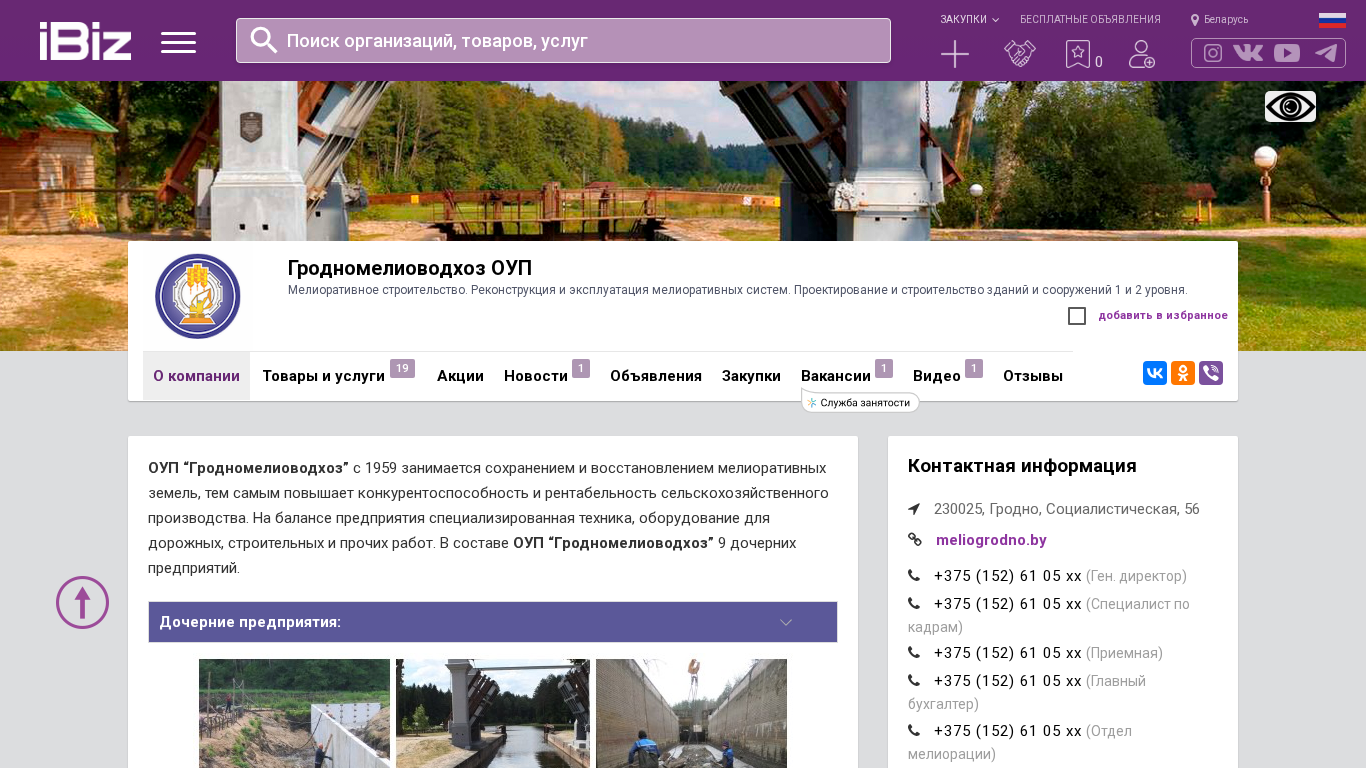Open the Telegram channel icon
Image resolution: width=1366 pixels, height=768 pixels.
(1326, 53)
